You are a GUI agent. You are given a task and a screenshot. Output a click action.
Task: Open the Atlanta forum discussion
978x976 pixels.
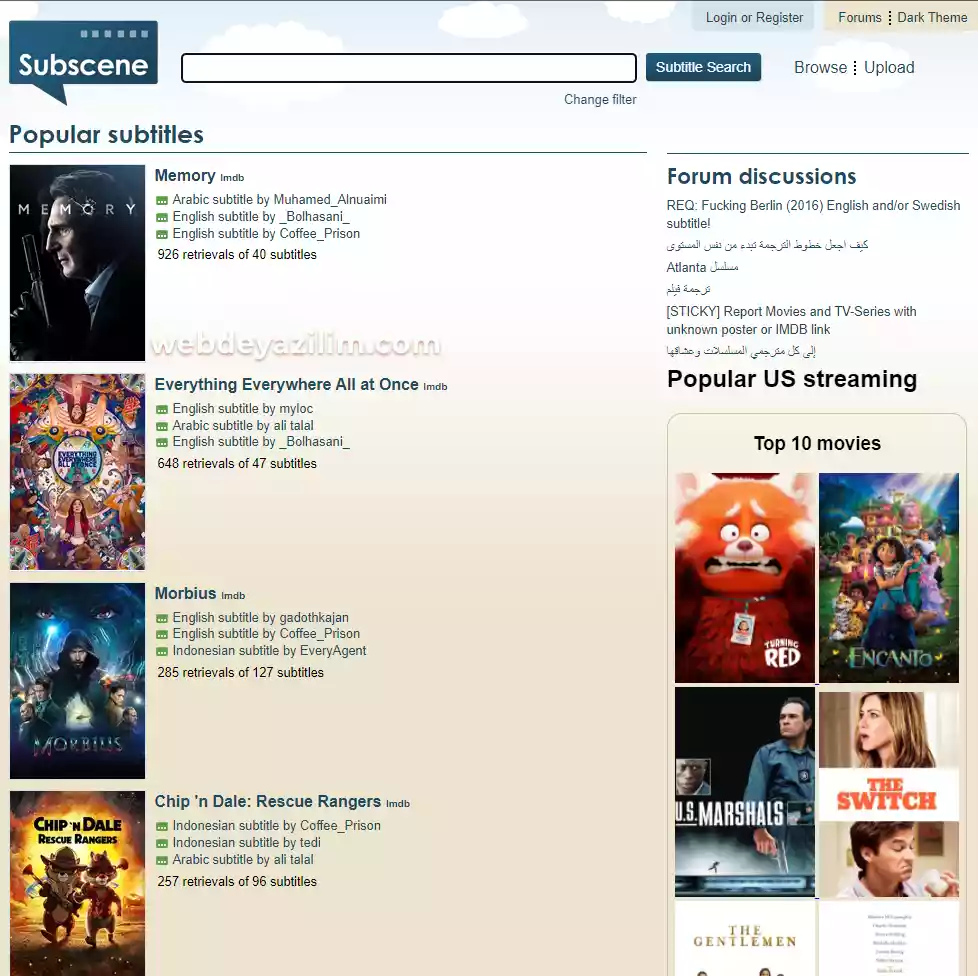702,267
